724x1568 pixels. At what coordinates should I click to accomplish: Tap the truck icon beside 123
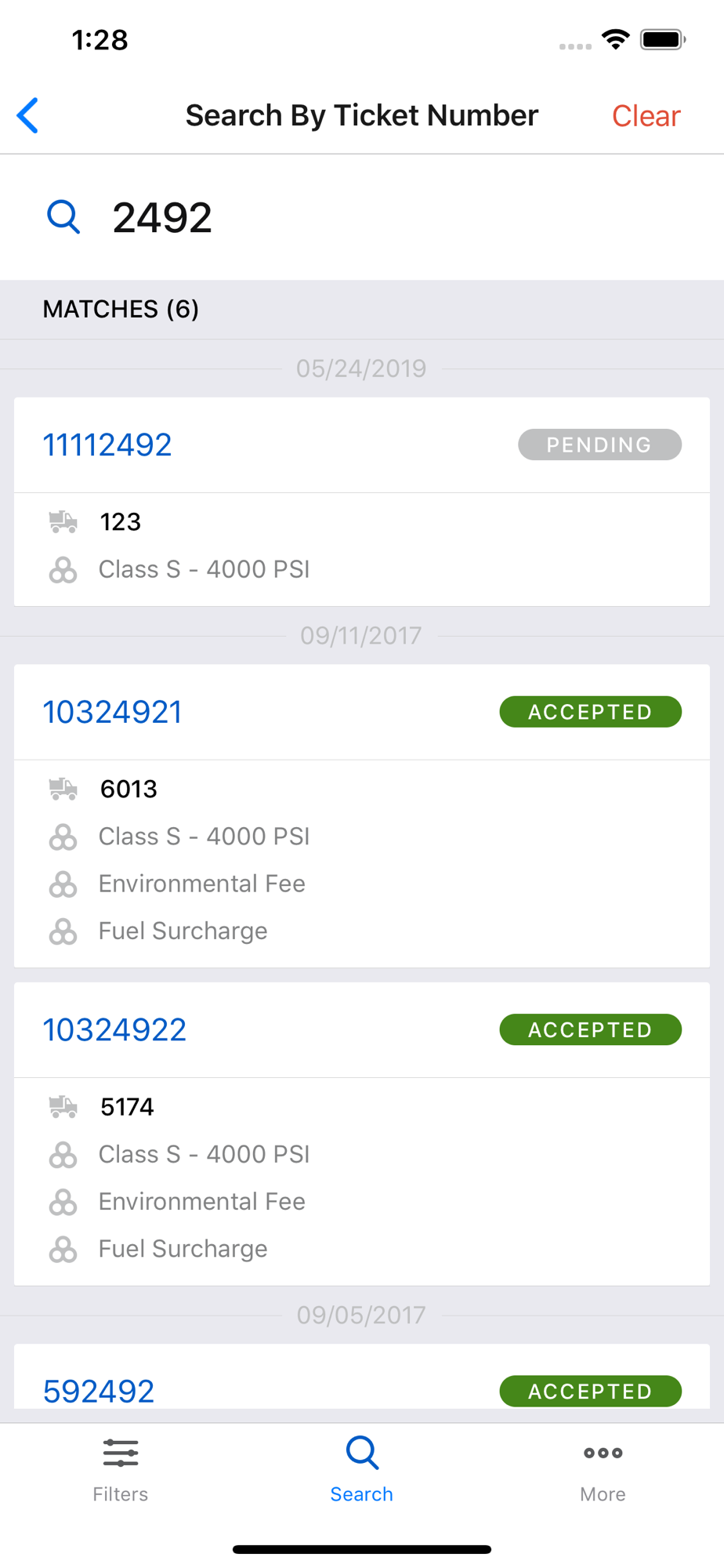click(x=63, y=522)
